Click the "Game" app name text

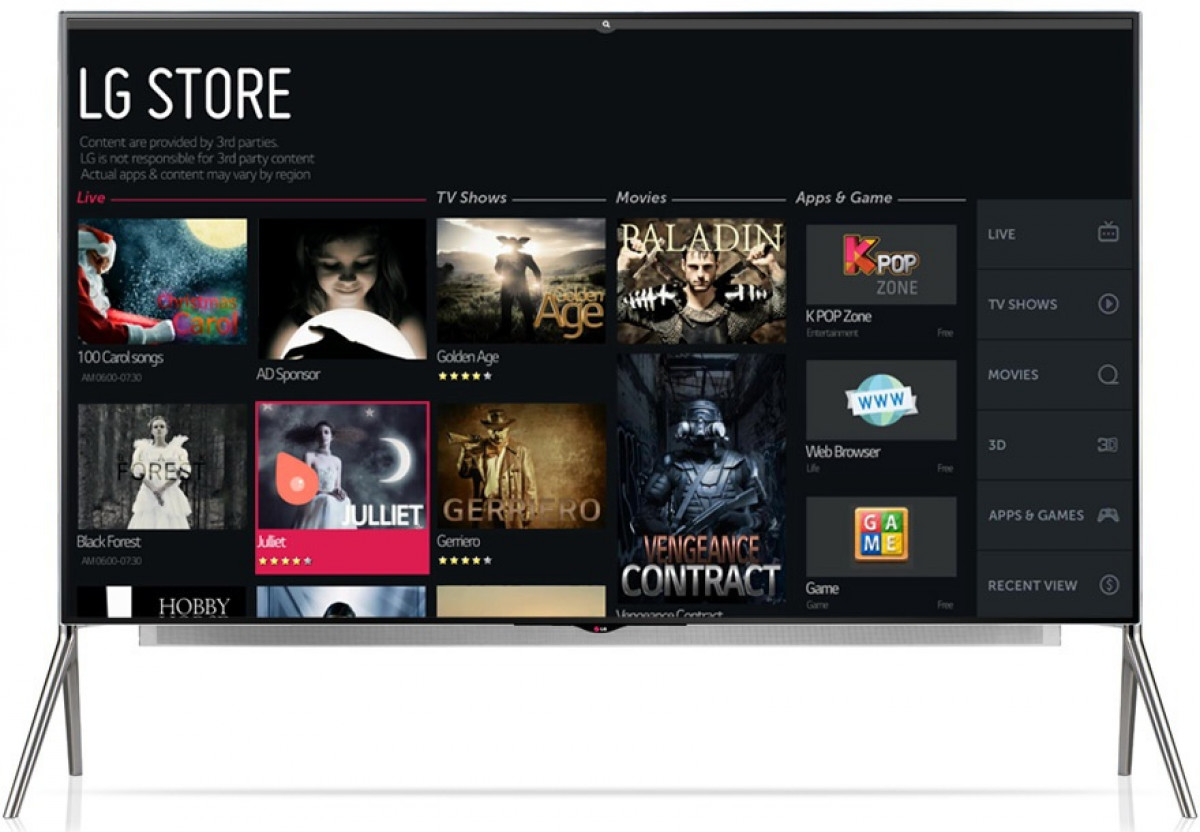[x=822, y=589]
